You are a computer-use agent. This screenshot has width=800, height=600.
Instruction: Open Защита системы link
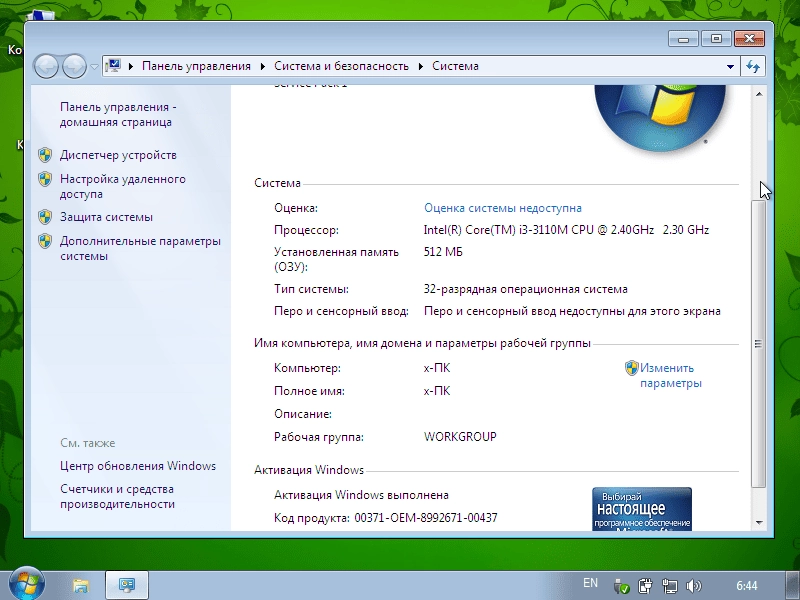[106, 217]
